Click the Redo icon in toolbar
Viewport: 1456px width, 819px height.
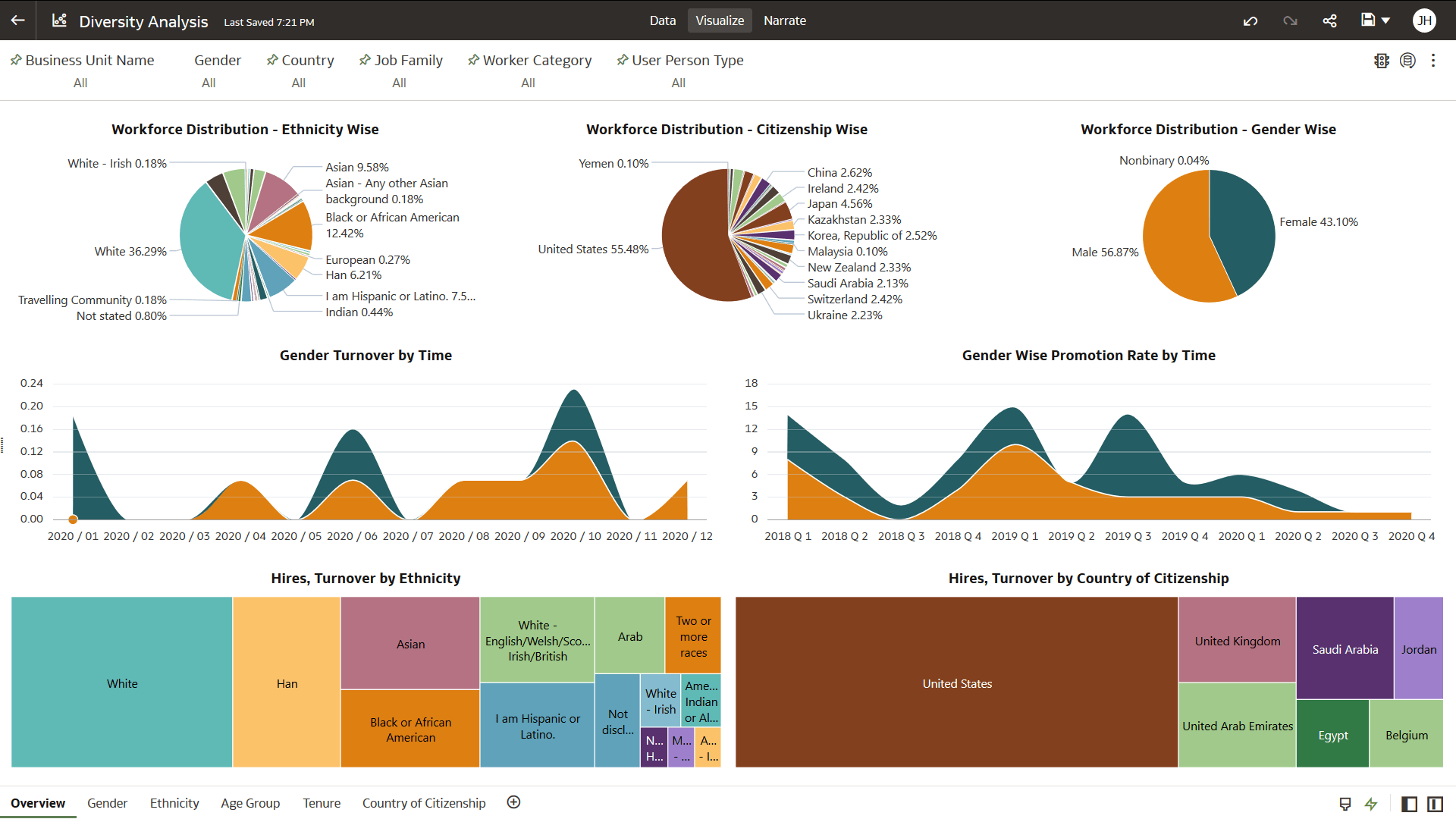coord(1289,20)
